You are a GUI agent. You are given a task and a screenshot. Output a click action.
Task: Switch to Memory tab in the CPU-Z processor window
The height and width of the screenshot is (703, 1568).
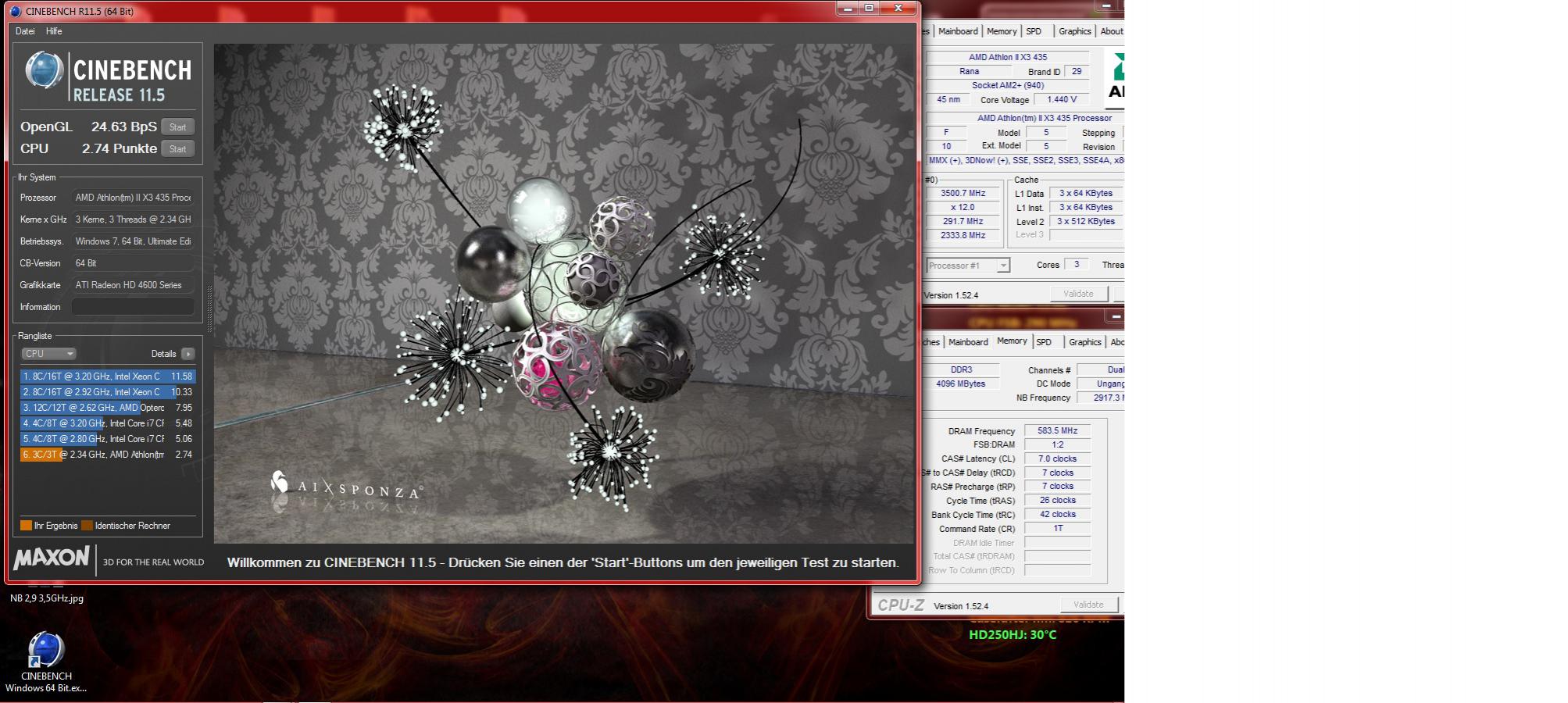coord(1002,31)
